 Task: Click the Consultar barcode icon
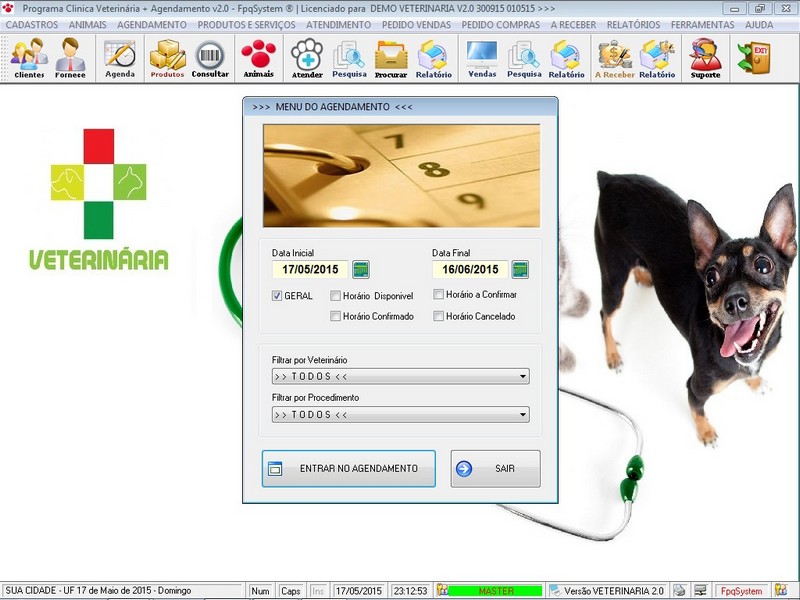point(210,58)
